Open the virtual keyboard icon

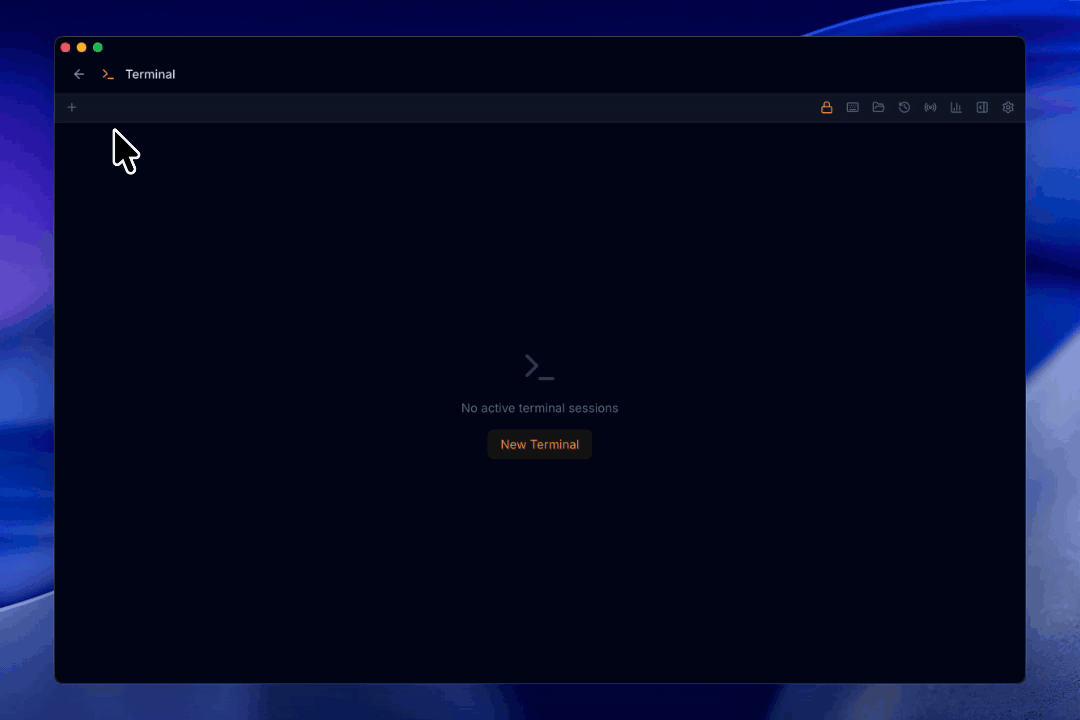pos(852,107)
